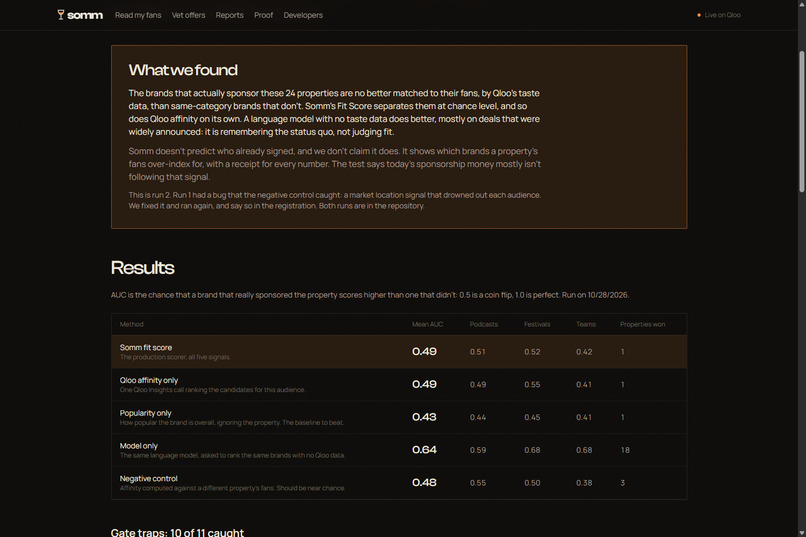Click Qloo affinity Festivals value 0.55
Screen dimensions: 806x537
[532, 385]
